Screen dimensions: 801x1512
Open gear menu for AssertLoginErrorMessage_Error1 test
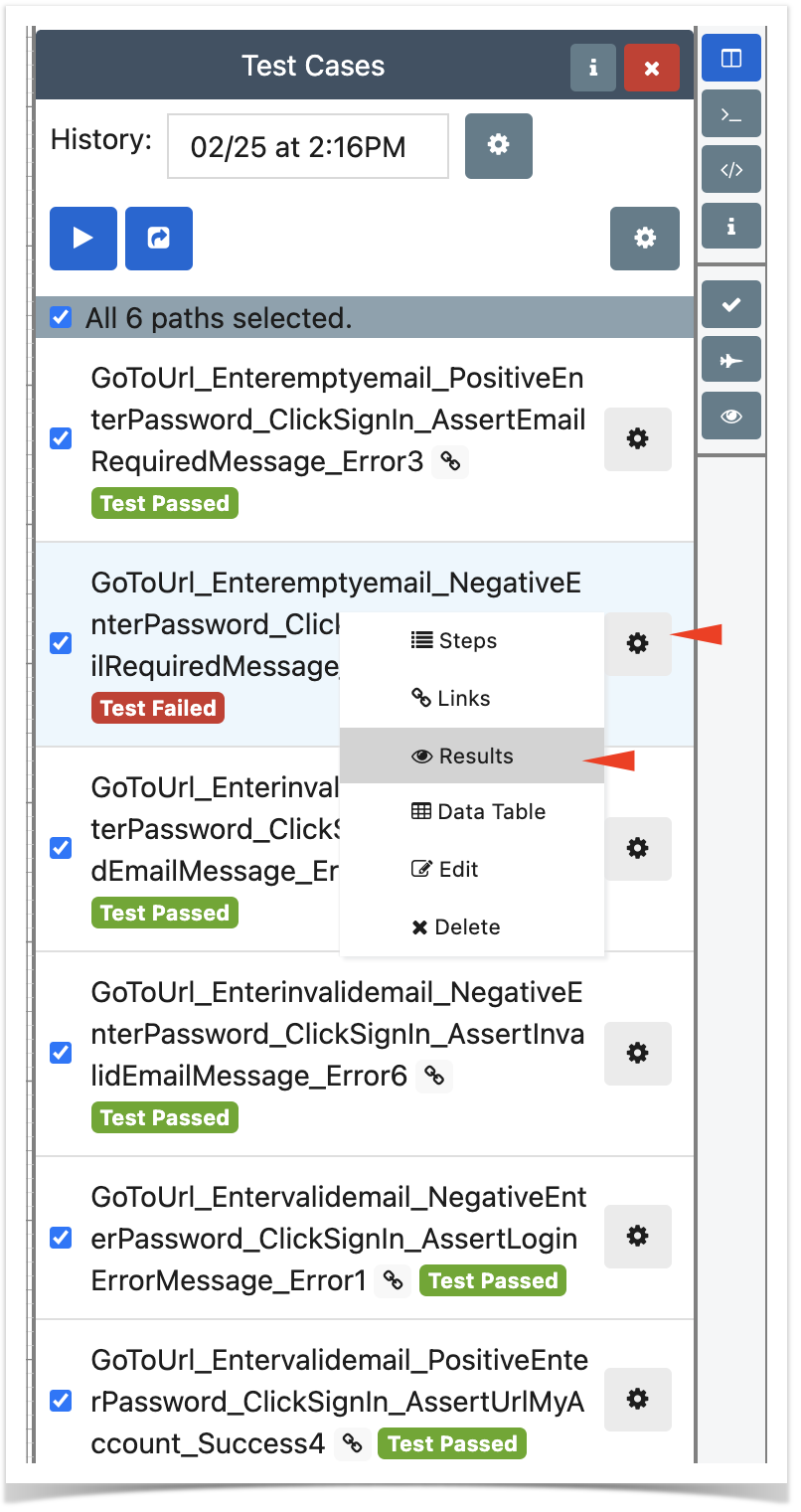pos(638,1236)
